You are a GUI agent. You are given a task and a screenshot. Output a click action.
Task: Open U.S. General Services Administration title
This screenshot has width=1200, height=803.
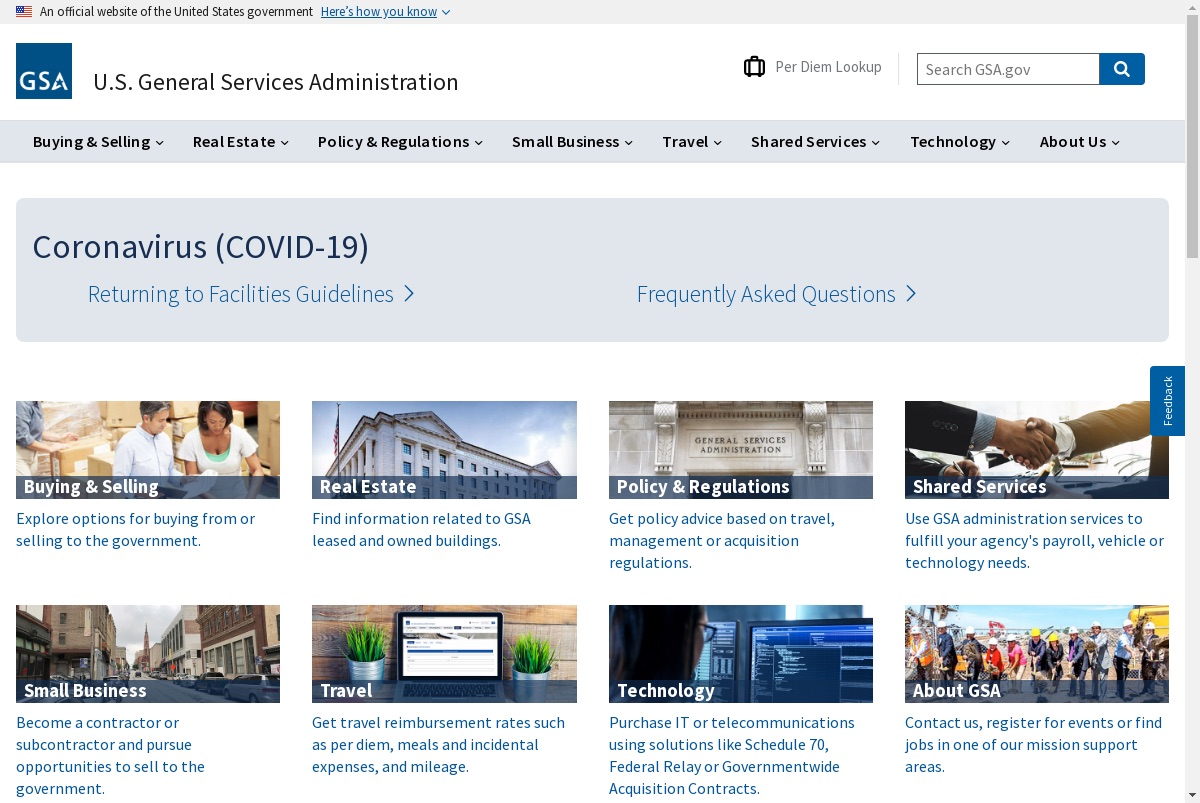point(276,82)
